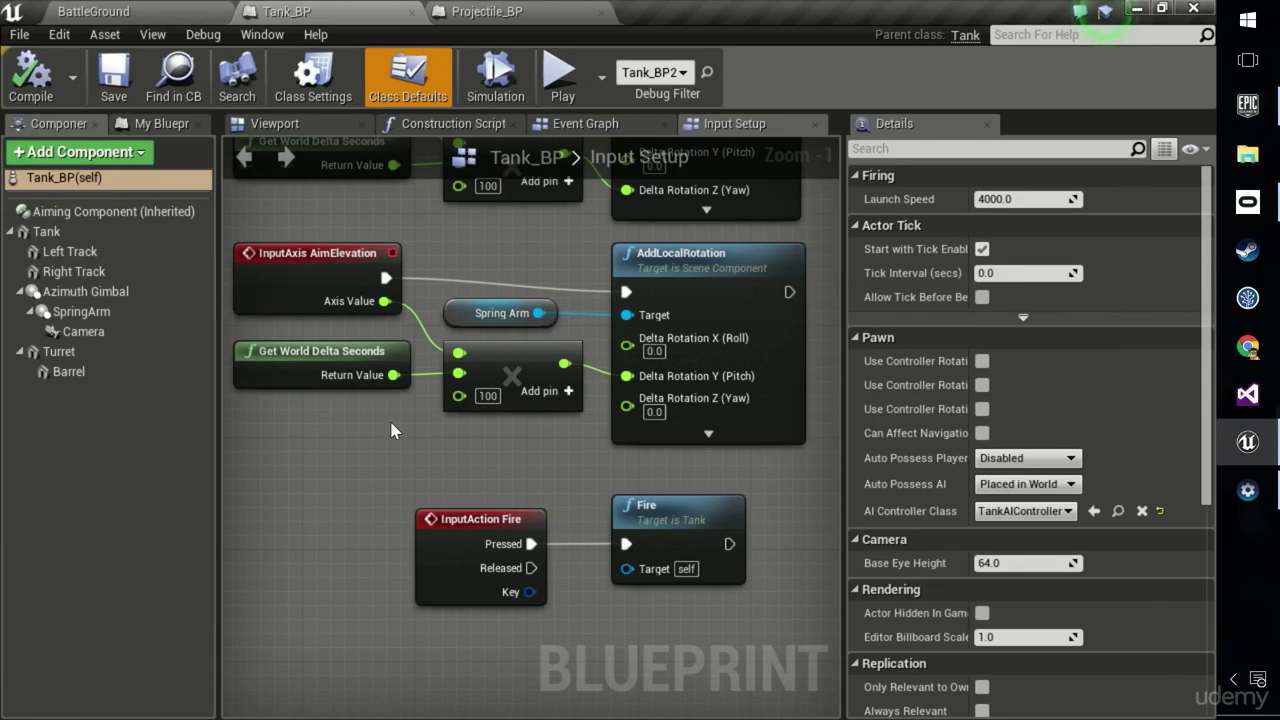Image resolution: width=1280 pixels, height=720 pixels.
Task: Open the My Blueprint panel tab
Action: (x=161, y=124)
